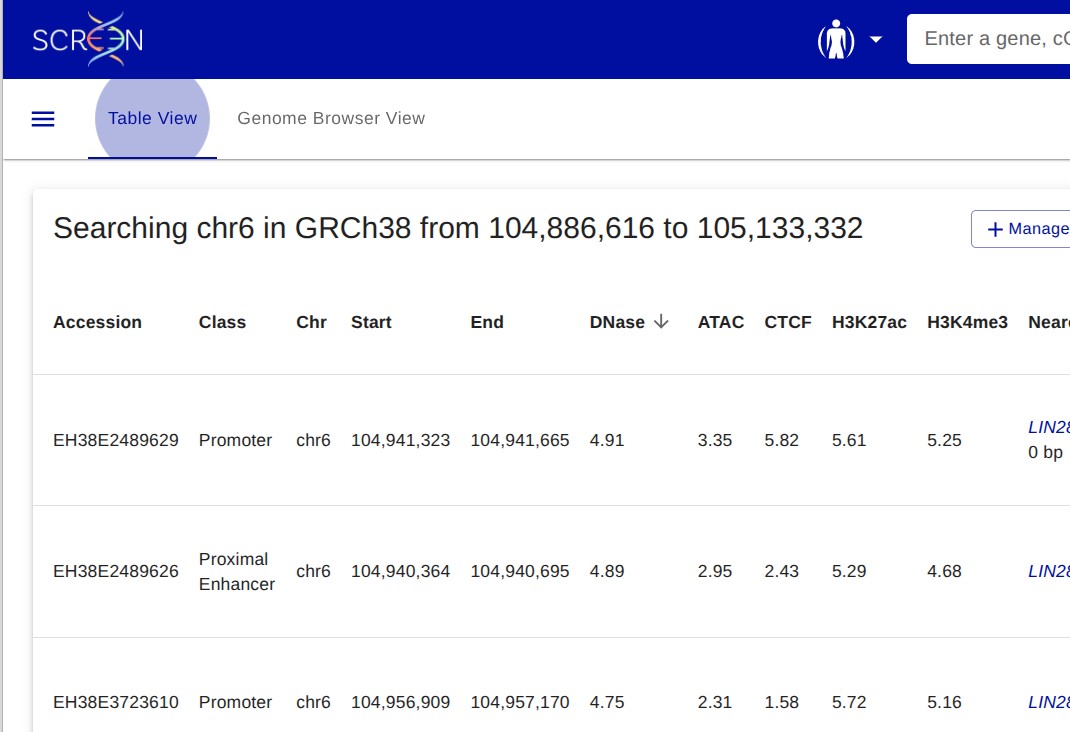
Task: Click H3K27ac value 5.61
Action: click(x=849, y=440)
